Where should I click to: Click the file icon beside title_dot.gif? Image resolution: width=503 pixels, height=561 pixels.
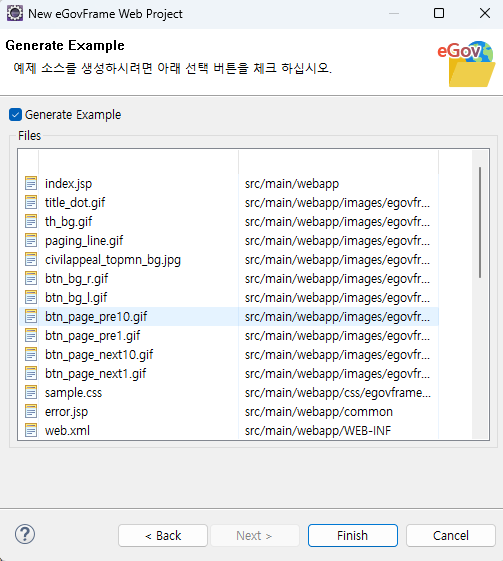click(31, 202)
